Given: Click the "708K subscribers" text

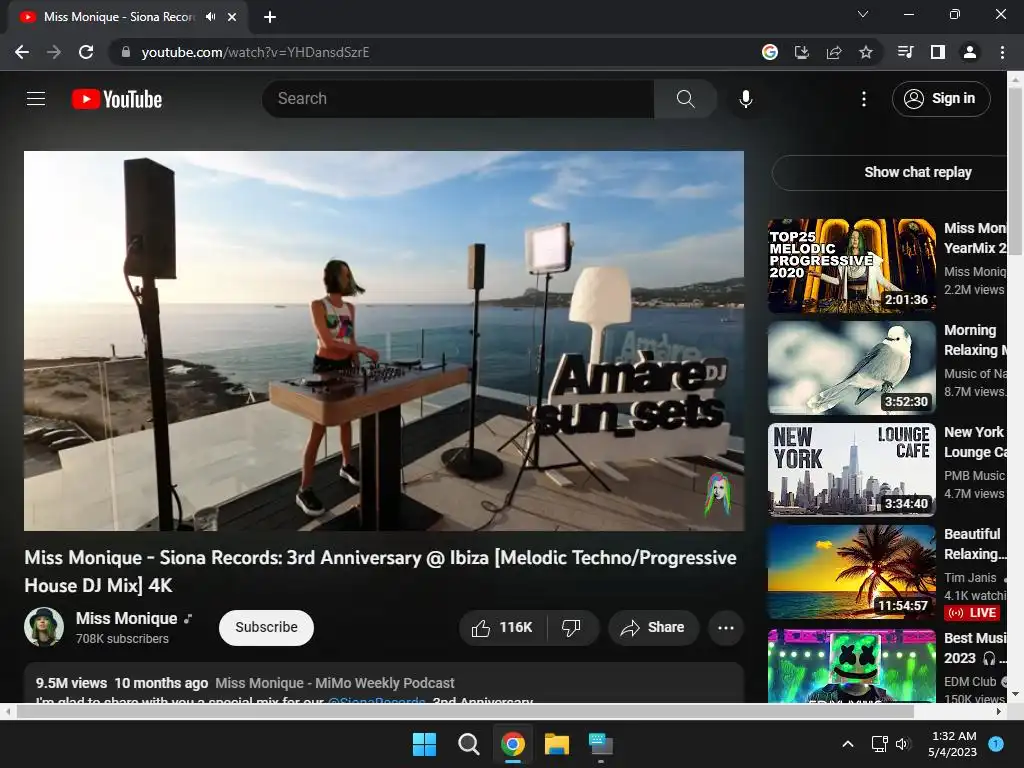Looking at the screenshot, I should 122,639.
